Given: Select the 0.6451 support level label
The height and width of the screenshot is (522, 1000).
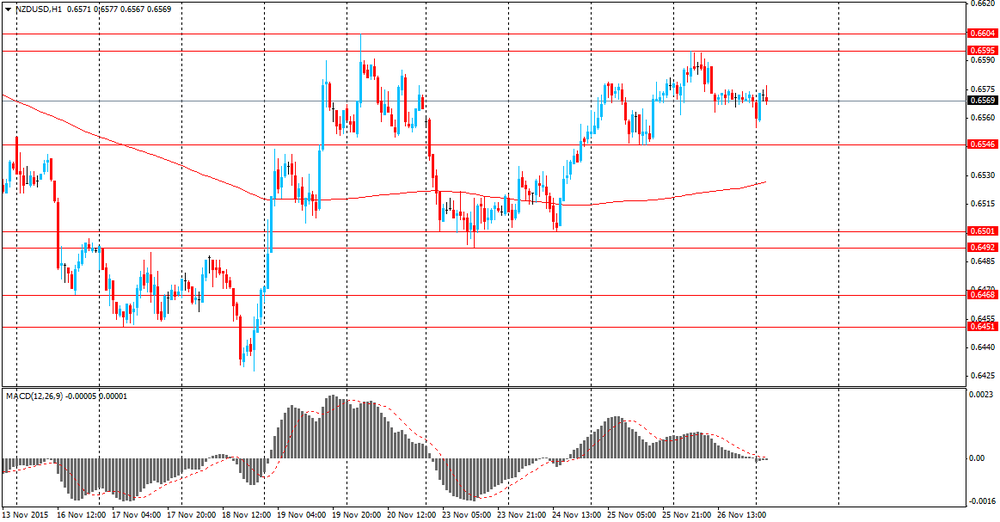Looking at the screenshot, I should coord(982,327).
